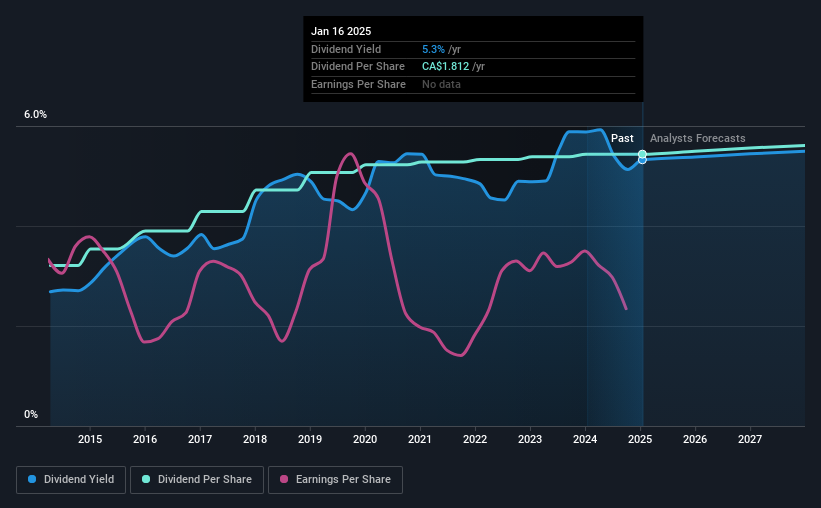Image resolution: width=821 pixels, height=508 pixels.
Task: Click the Past label on chart
Action: [622, 138]
